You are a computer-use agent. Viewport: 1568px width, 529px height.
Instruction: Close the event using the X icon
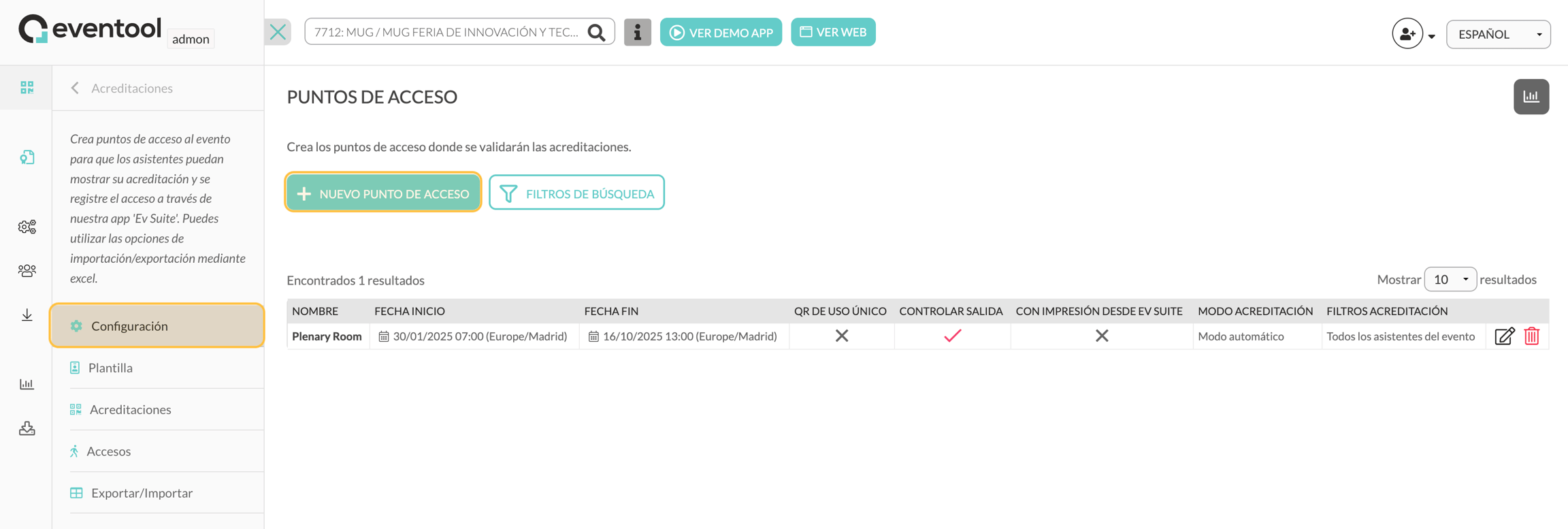278,32
